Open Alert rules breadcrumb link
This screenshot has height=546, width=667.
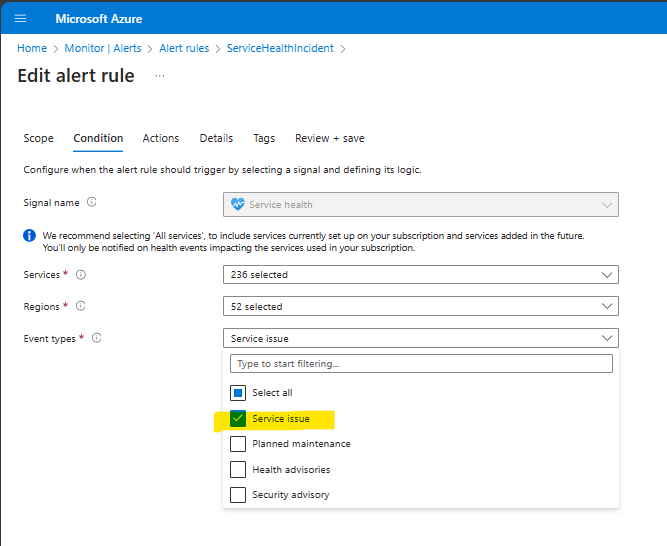(x=184, y=48)
